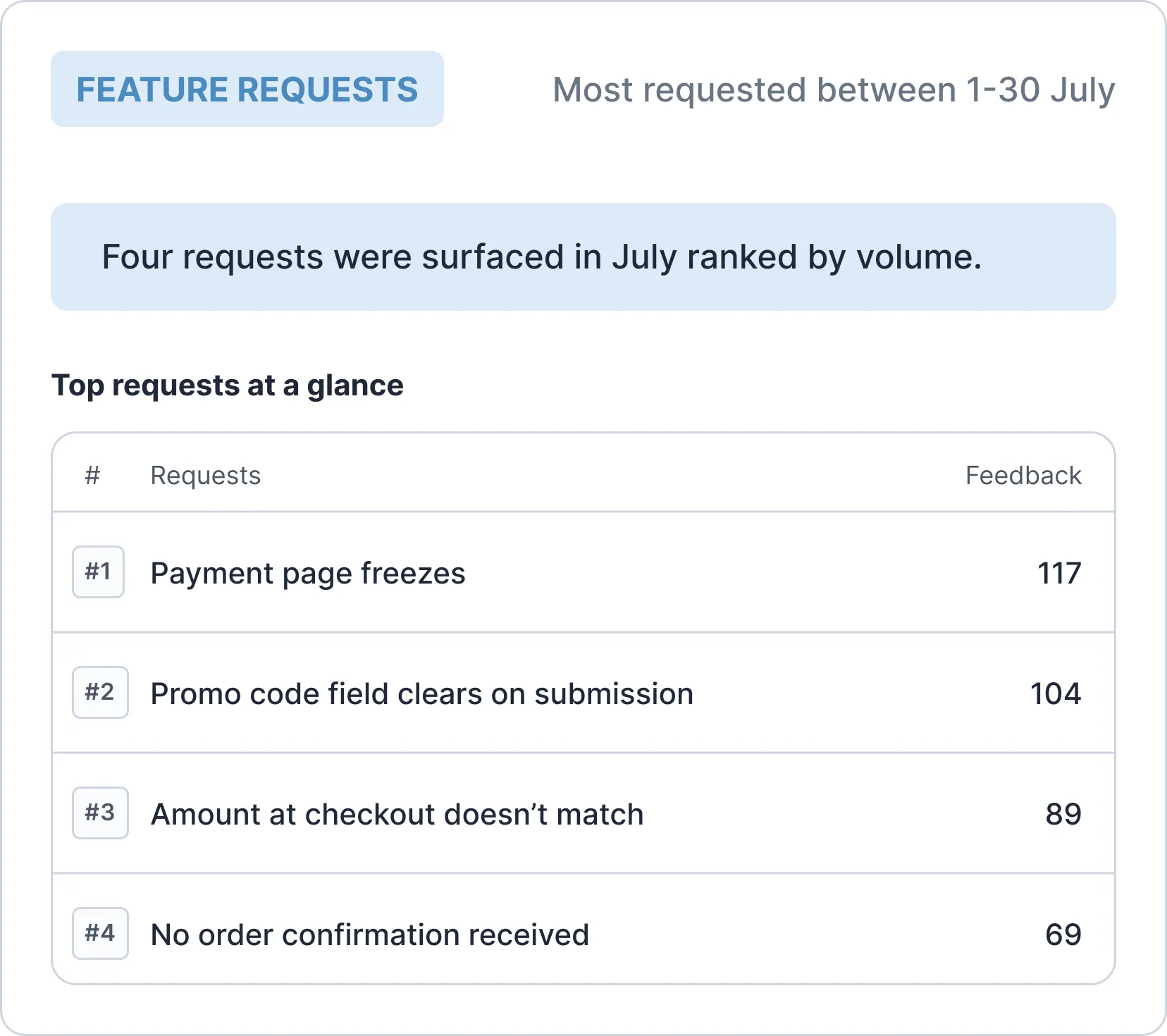
Task: Click the Four requests were surfaced summary banner
Action: pyautogui.click(x=583, y=257)
